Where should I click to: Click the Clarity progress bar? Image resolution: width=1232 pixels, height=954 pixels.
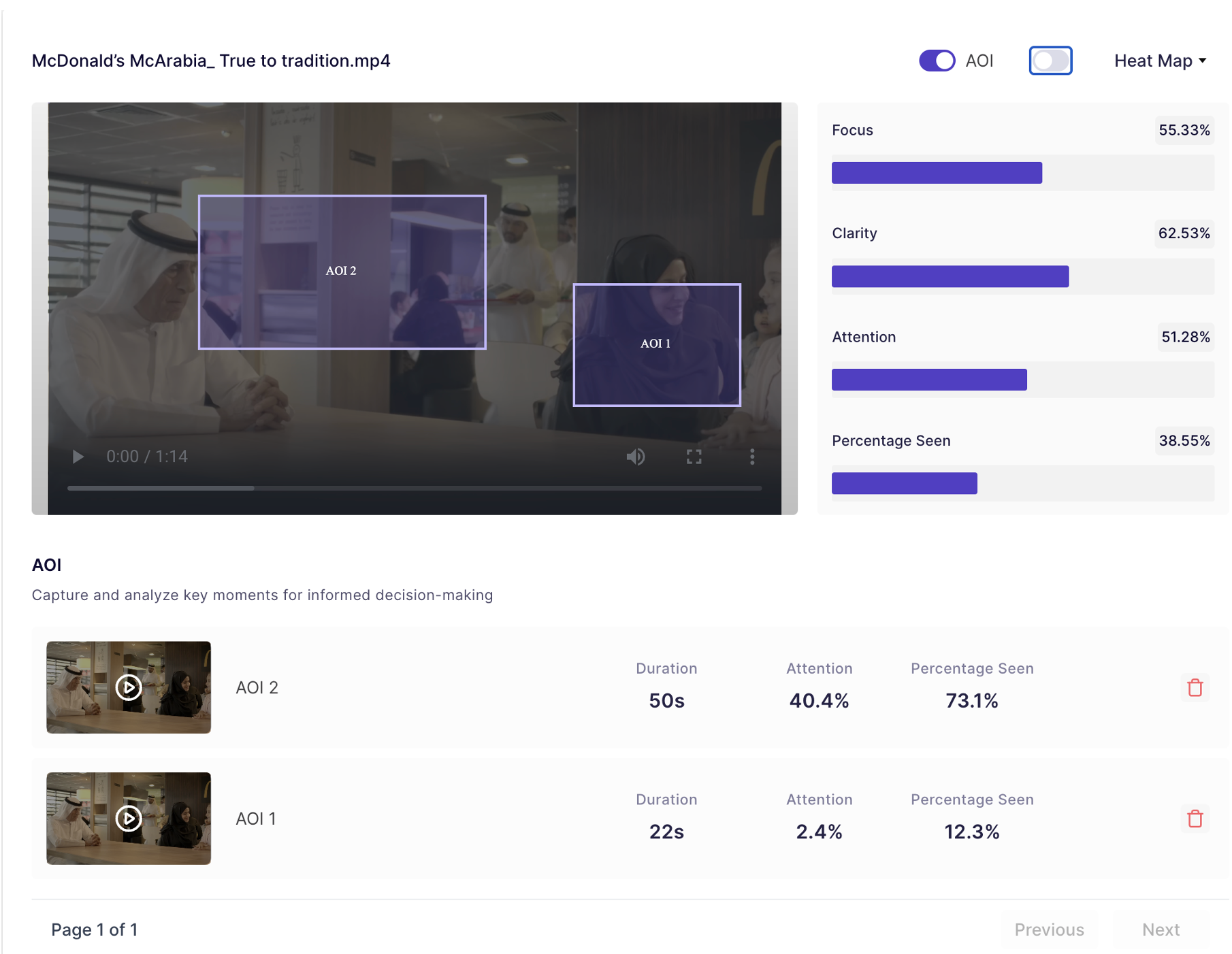point(1022,276)
